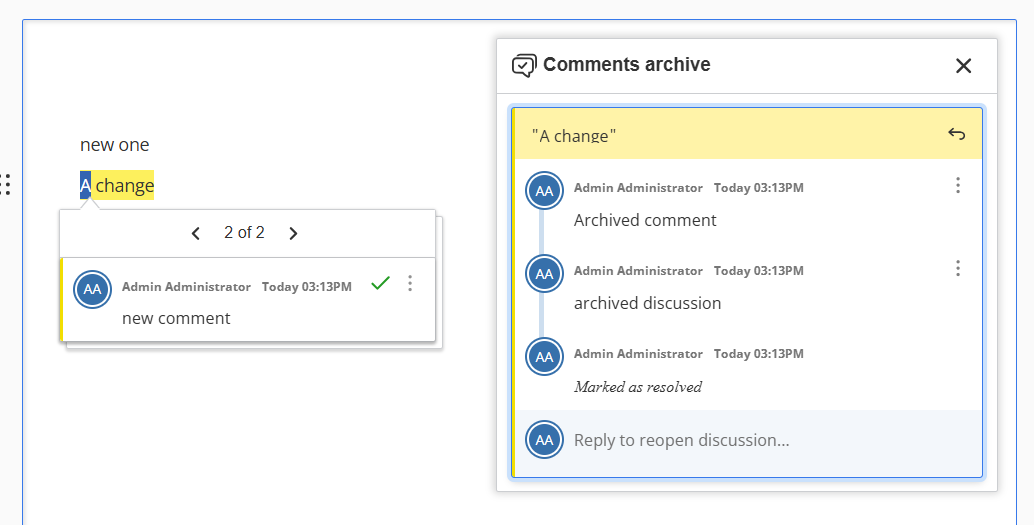Click the quoted "A change" header text
This screenshot has height=525, width=1034.
point(574,136)
